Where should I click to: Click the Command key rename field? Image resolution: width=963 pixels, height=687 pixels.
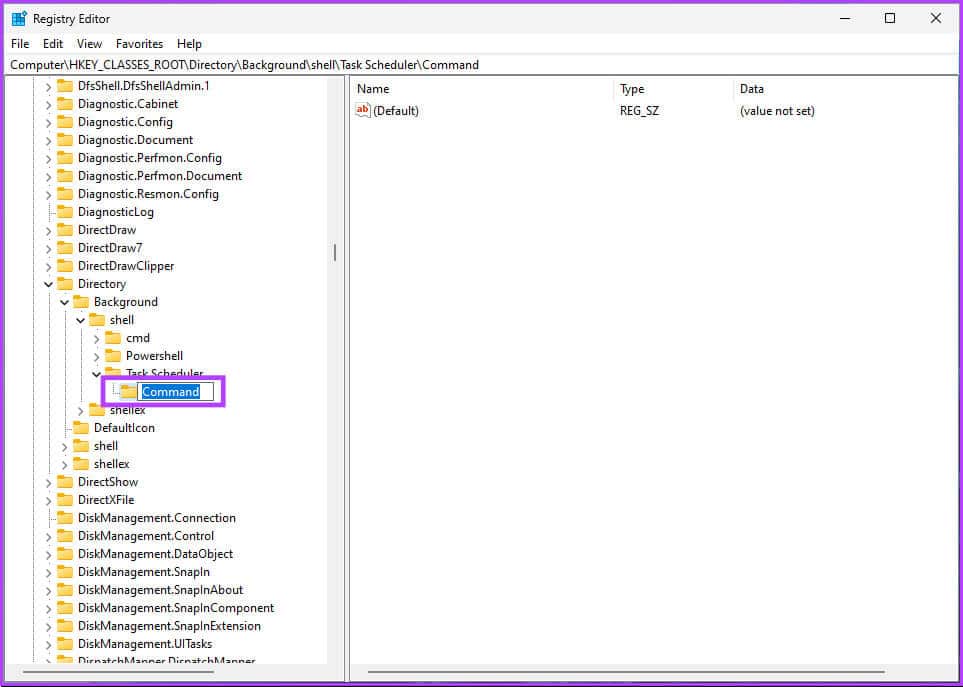[176, 392]
